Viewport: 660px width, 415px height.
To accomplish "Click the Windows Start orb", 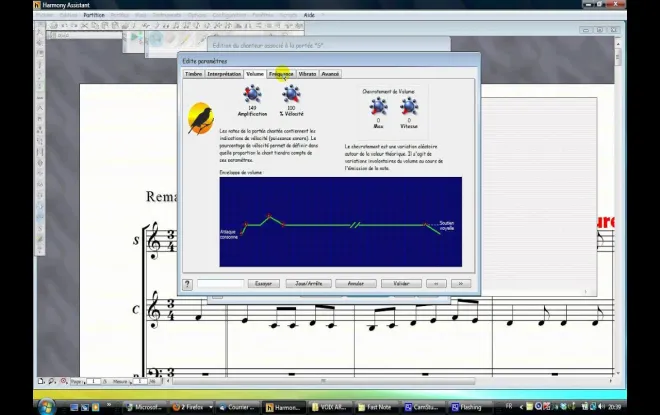I will point(46,407).
